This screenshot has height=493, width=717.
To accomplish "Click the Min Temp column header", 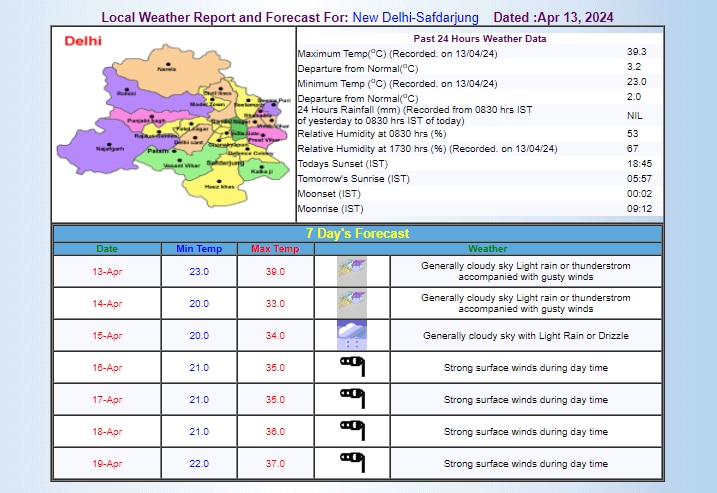I will (199, 249).
